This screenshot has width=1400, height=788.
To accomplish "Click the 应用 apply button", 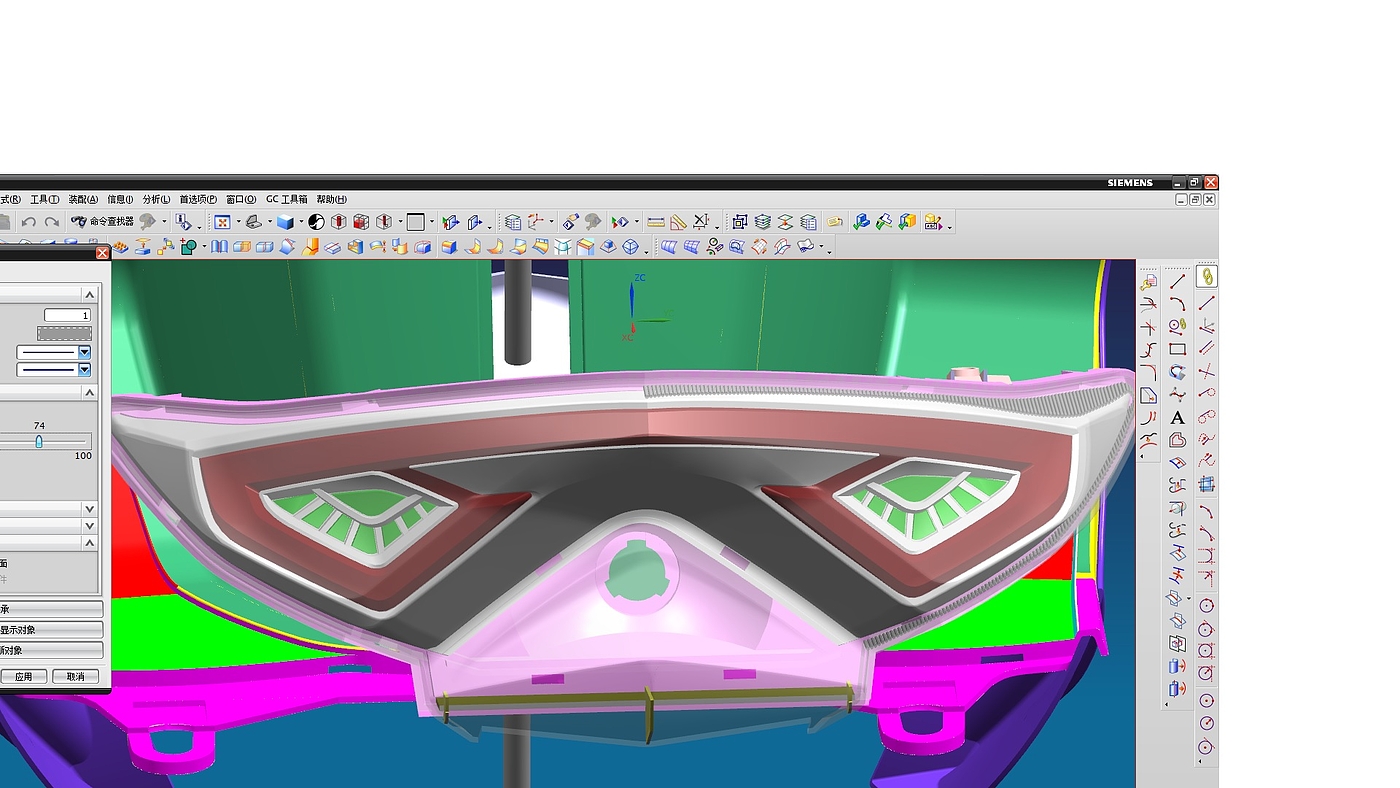I will click(23, 677).
